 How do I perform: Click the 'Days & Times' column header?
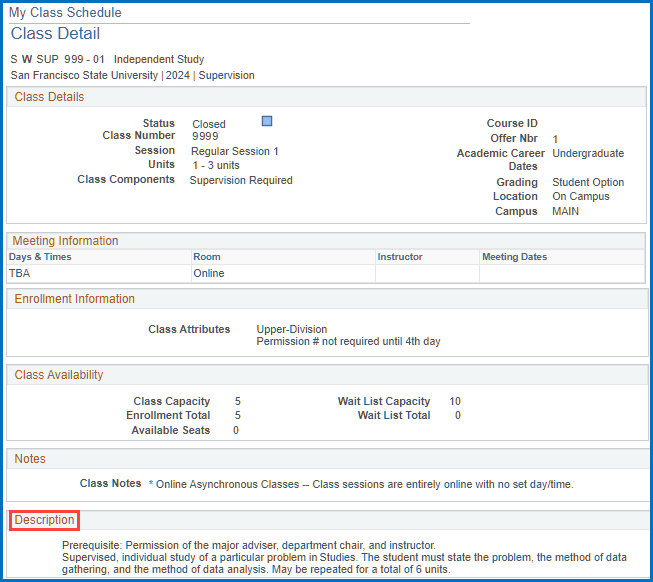click(40, 257)
